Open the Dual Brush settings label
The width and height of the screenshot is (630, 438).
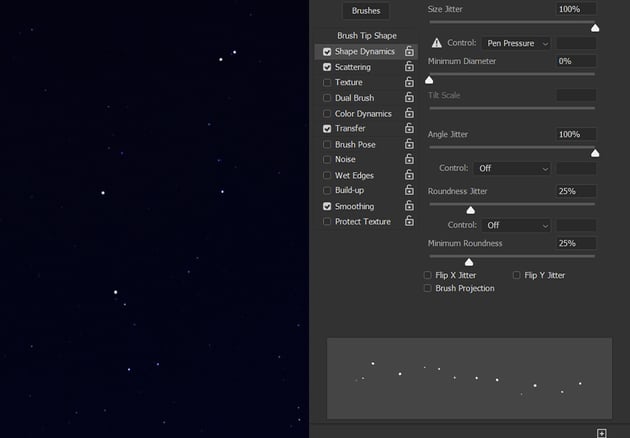click(x=354, y=98)
